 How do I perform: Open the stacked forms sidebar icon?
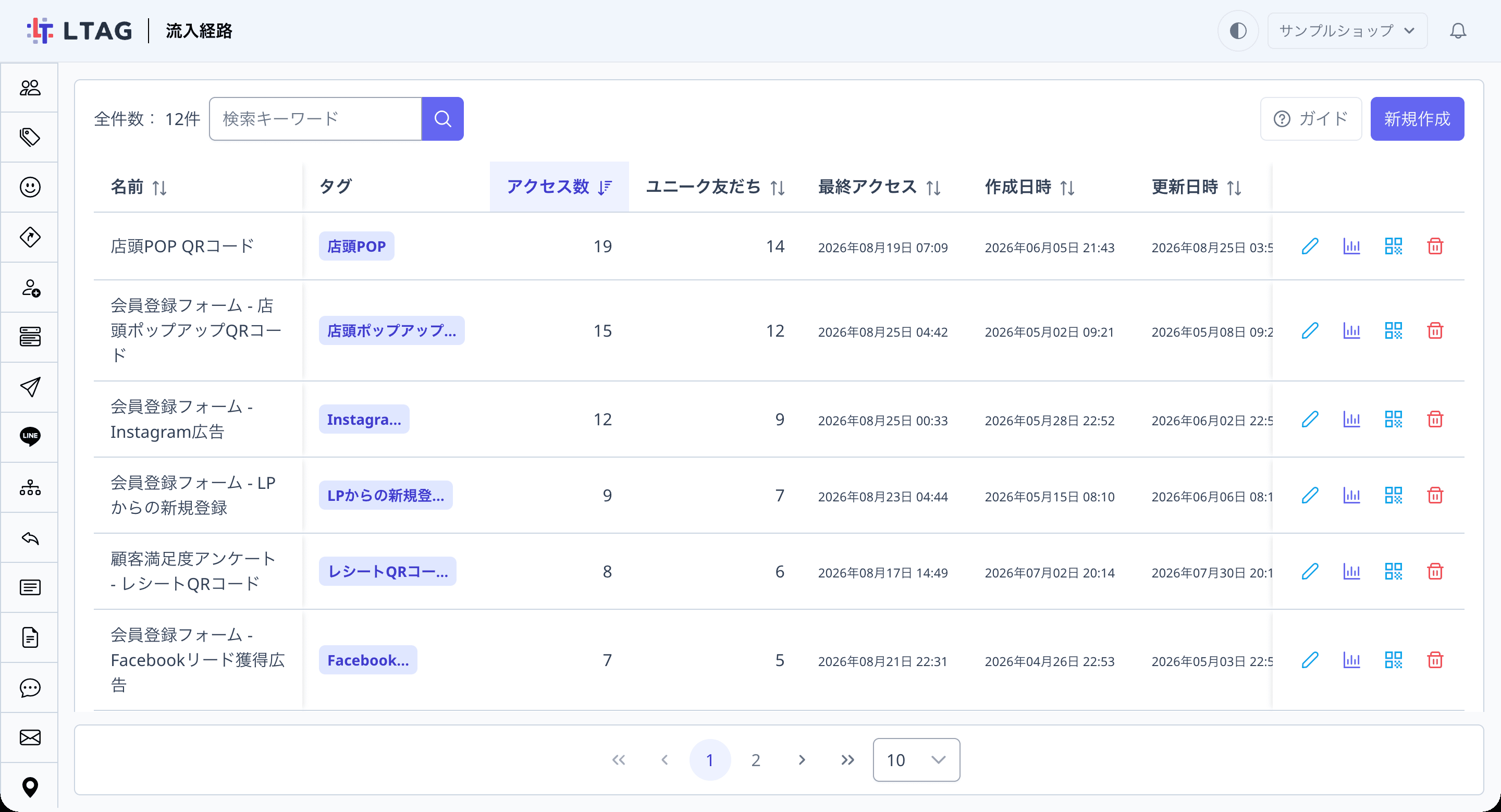pos(30,337)
